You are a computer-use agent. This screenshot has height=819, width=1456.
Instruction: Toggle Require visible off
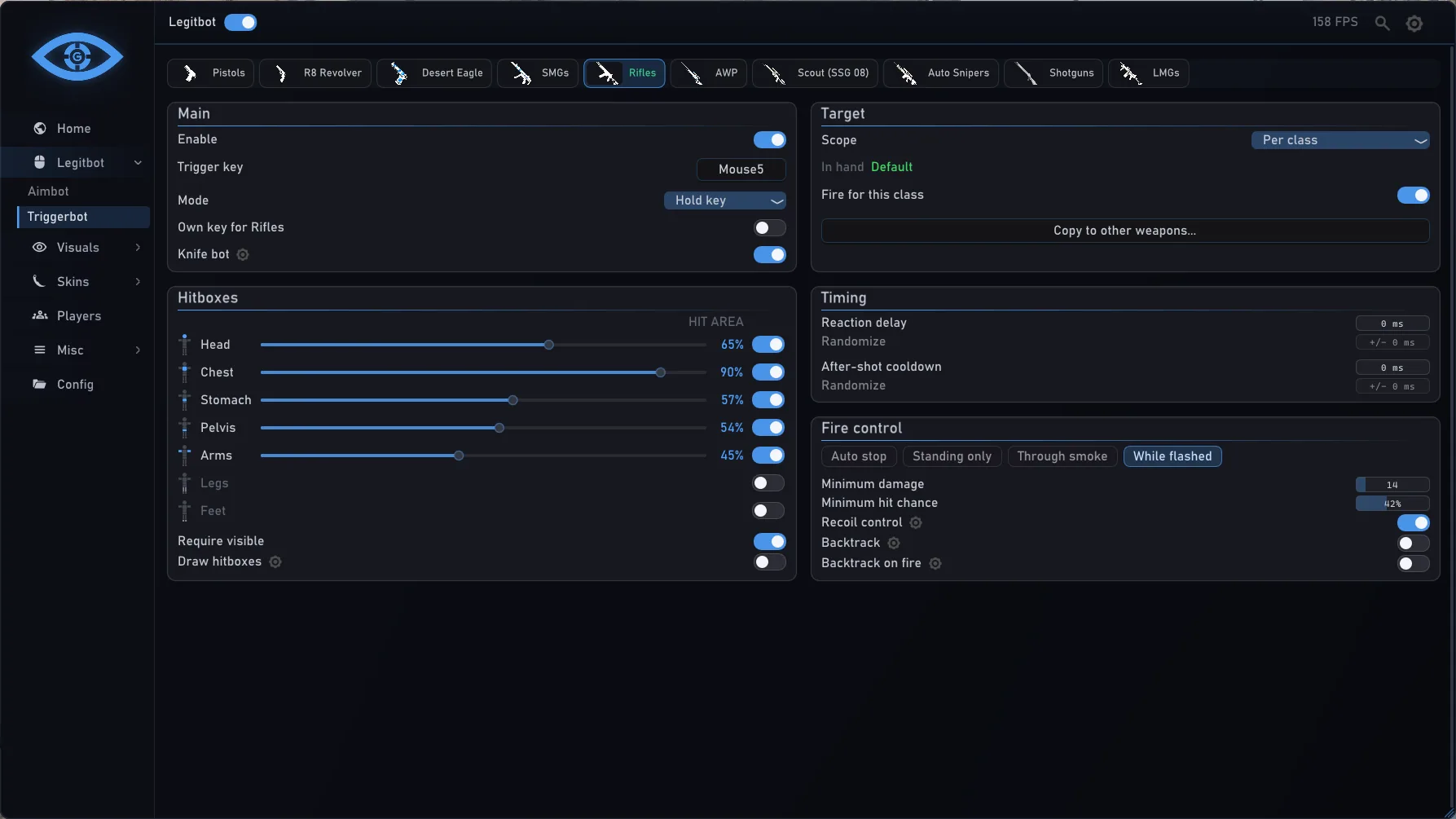(769, 541)
